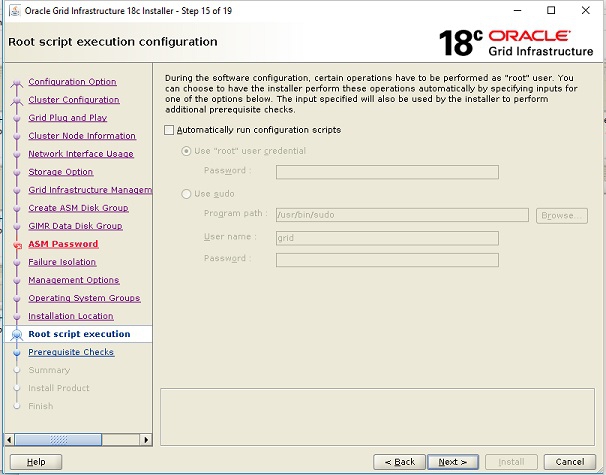Click Browse for sudo program path
This screenshot has height=475, width=606.
pos(562,215)
